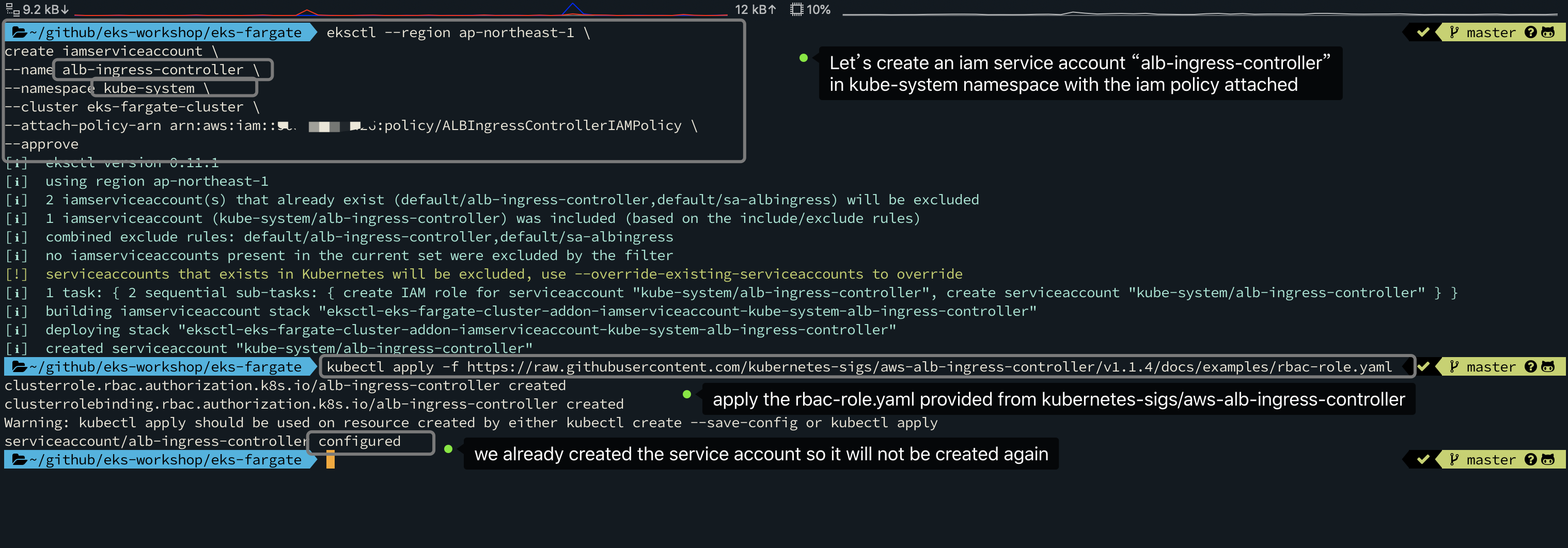Click 'Warning: kubectl apply should be used' line
The image size is (1568, 548).
click(471, 423)
